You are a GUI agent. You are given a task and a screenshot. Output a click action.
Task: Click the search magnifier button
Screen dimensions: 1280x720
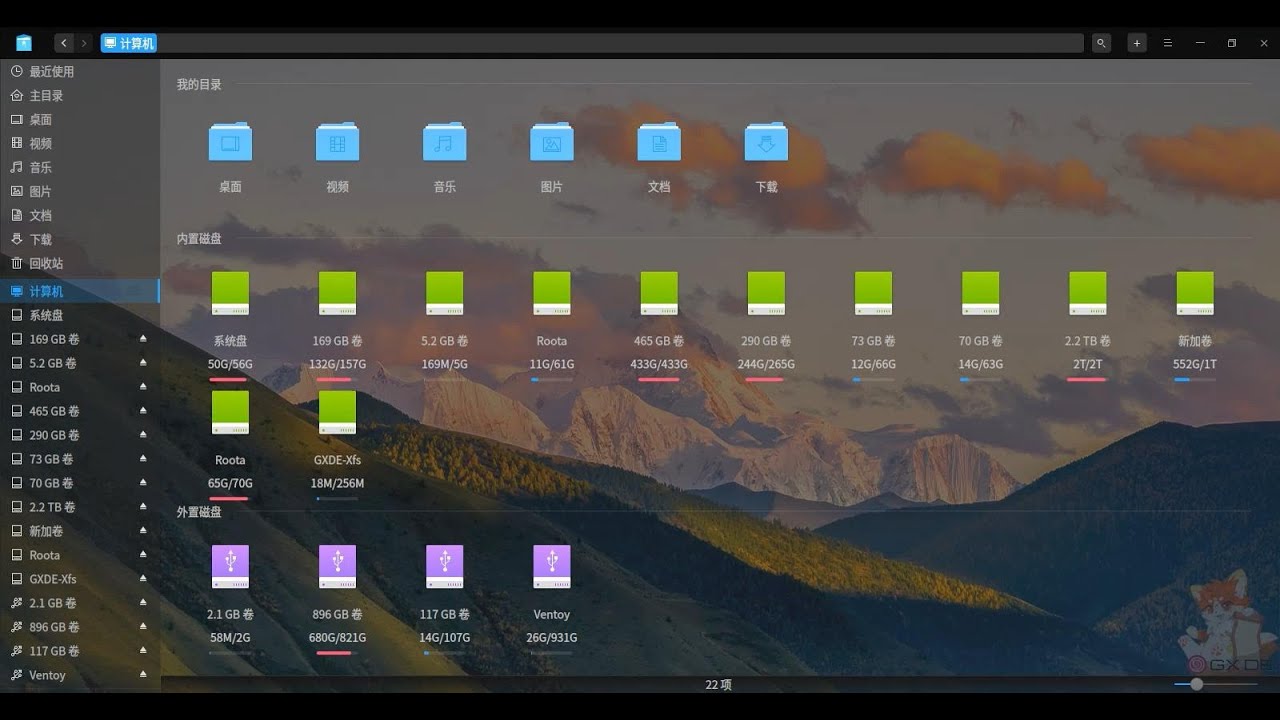click(1101, 43)
